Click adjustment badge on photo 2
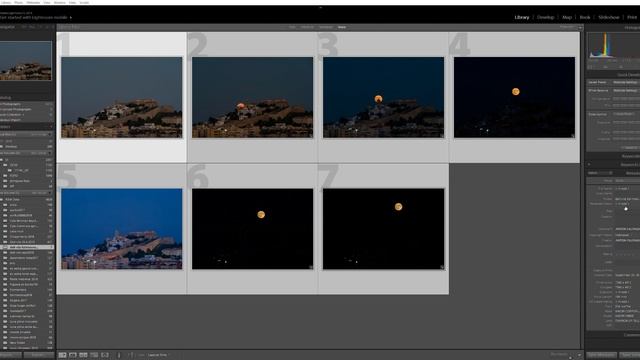Image resolution: width=640 pixels, height=360 pixels. [311, 136]
